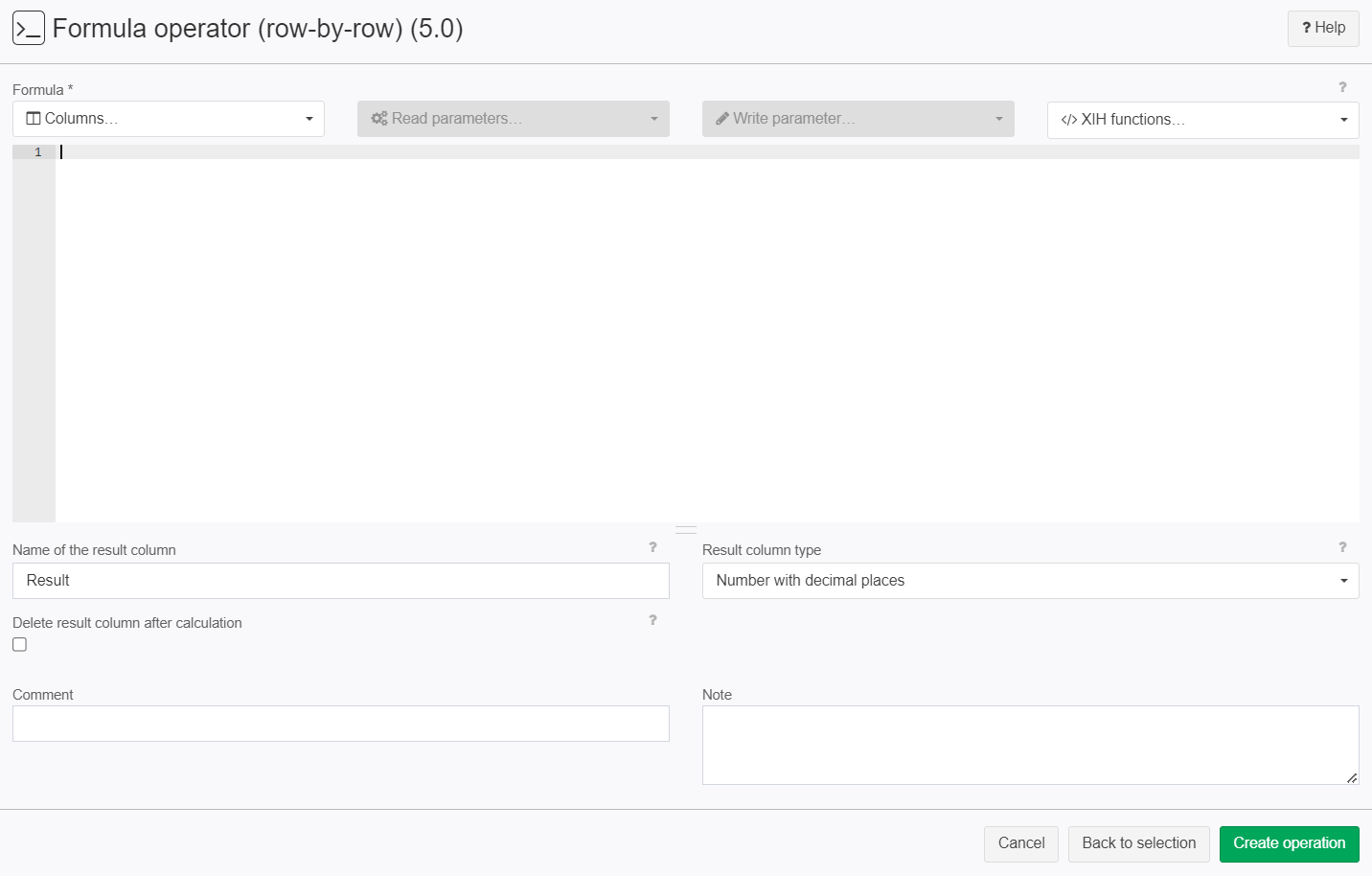The image size is (1372, 876).
Task: Show help for Name of the result column
Action: pos(652,547)
